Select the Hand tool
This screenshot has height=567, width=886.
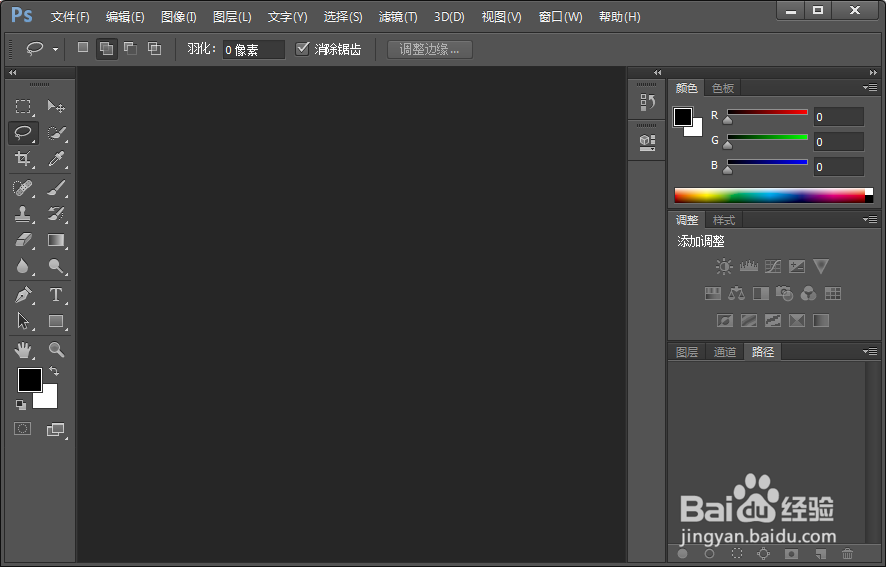23,350
